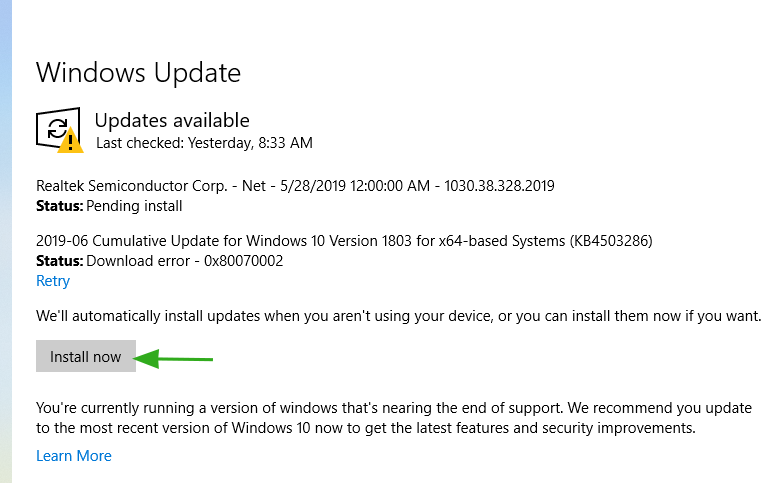Click the green arrow pointing at Install now
The image size is (778, 483).
[173, 359]
